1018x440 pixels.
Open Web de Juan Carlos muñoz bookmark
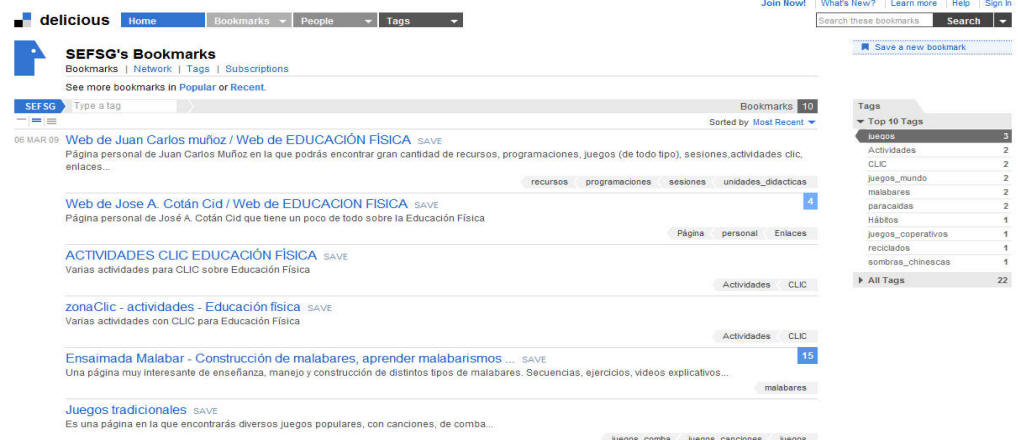click(x=238, y=140)
